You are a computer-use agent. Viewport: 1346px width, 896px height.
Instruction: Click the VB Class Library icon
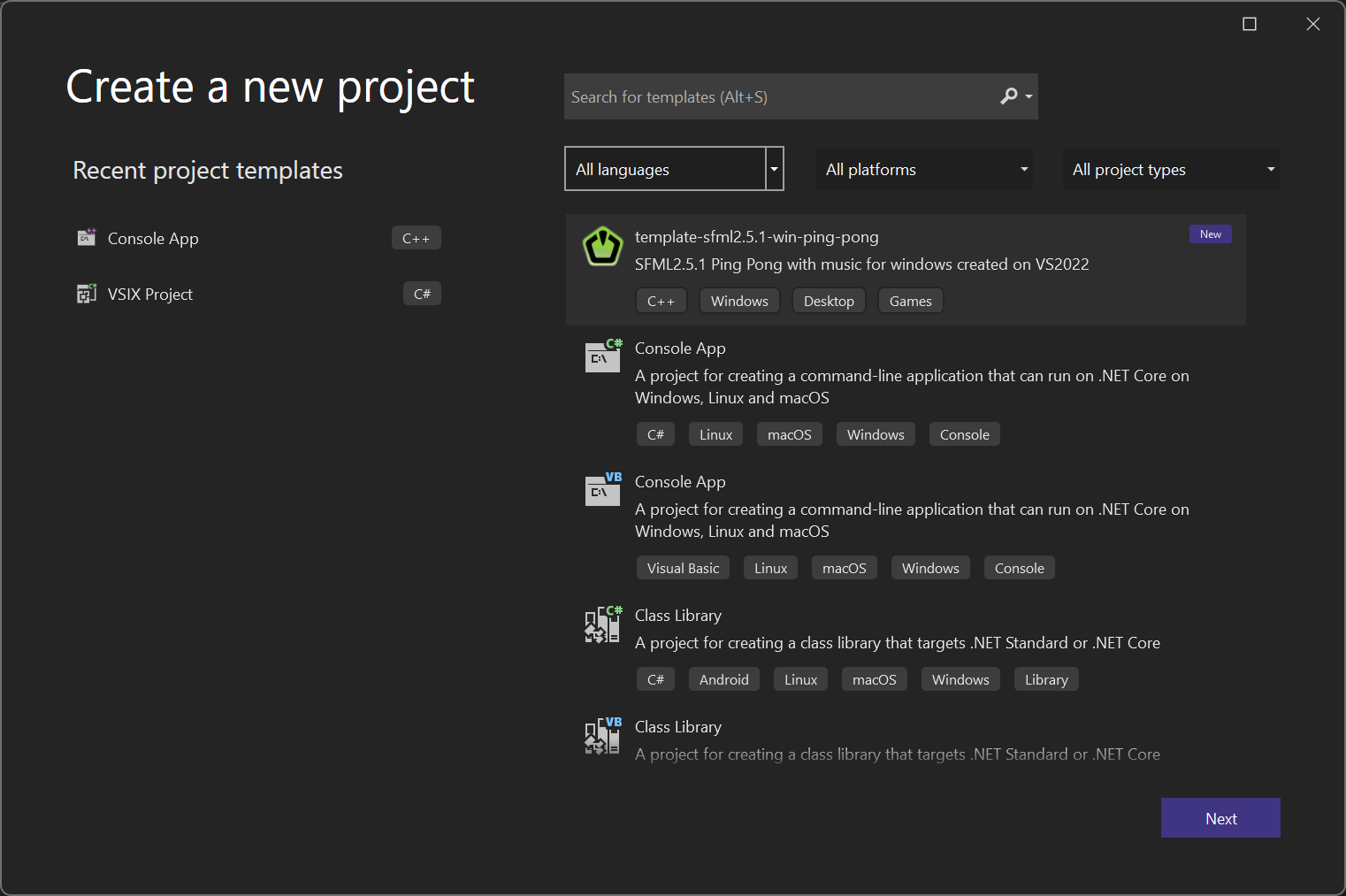(x=603, y=736)
